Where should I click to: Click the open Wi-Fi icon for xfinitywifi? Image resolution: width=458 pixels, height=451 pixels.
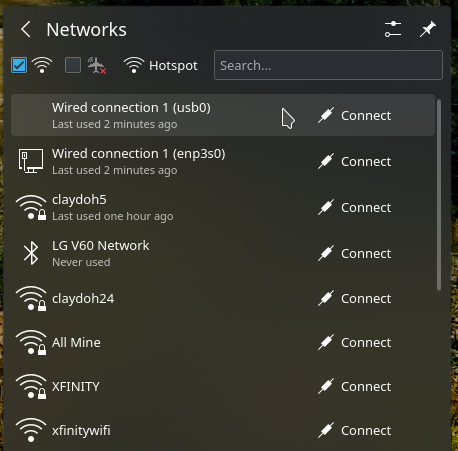(31, 430)
